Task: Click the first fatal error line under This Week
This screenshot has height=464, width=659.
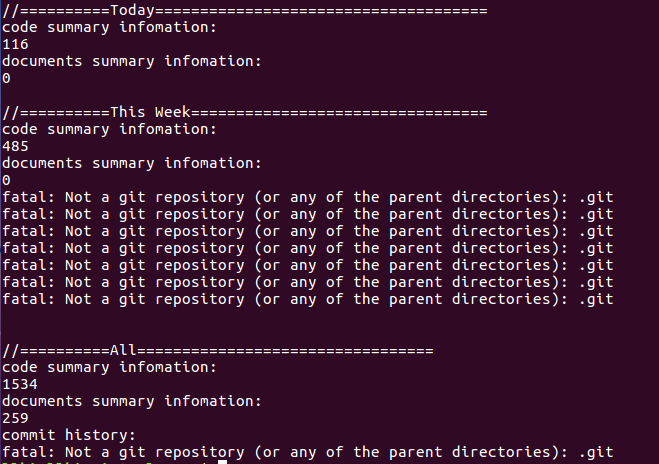Action: click(307, 197)
